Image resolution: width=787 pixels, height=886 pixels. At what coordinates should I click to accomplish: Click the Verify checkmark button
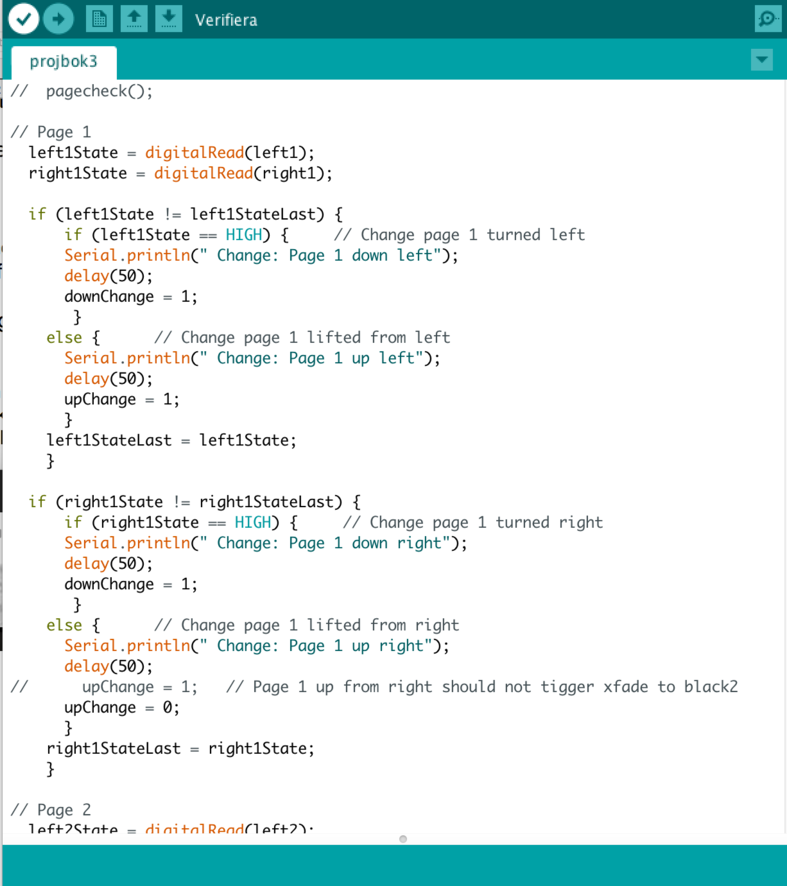point(23,18)
